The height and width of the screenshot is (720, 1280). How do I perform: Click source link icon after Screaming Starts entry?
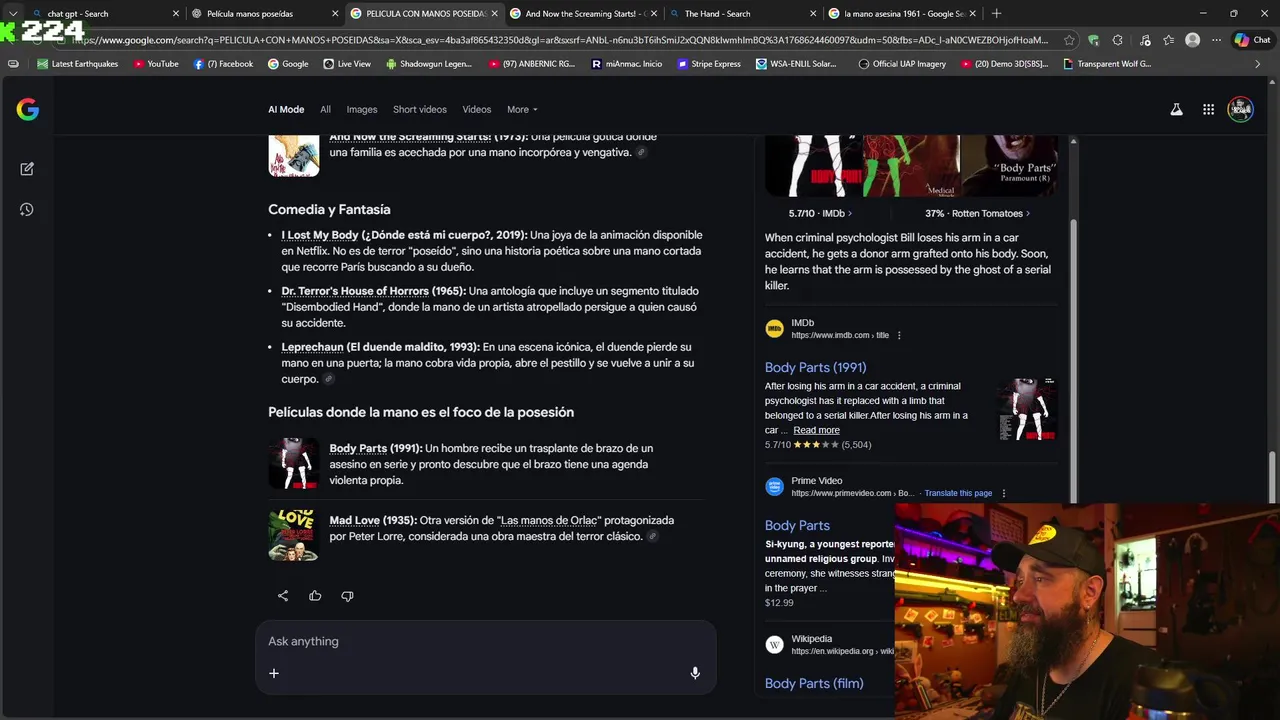(642, 152)
